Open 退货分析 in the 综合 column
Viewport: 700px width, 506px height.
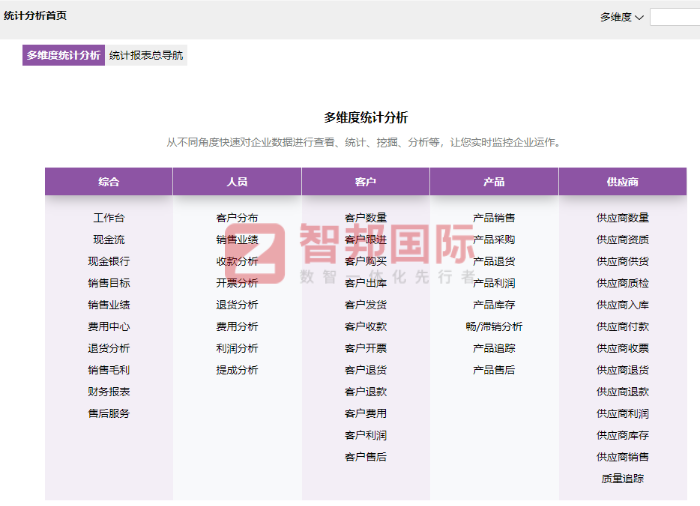pos(108,348)
